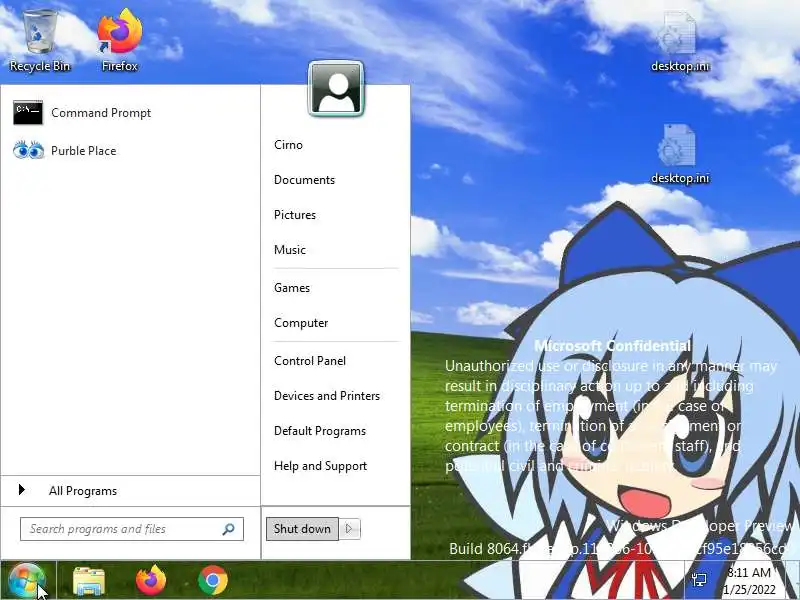Open Google Chrome from the taskbar
800x600 pixels.
click(x=213, y=581)
